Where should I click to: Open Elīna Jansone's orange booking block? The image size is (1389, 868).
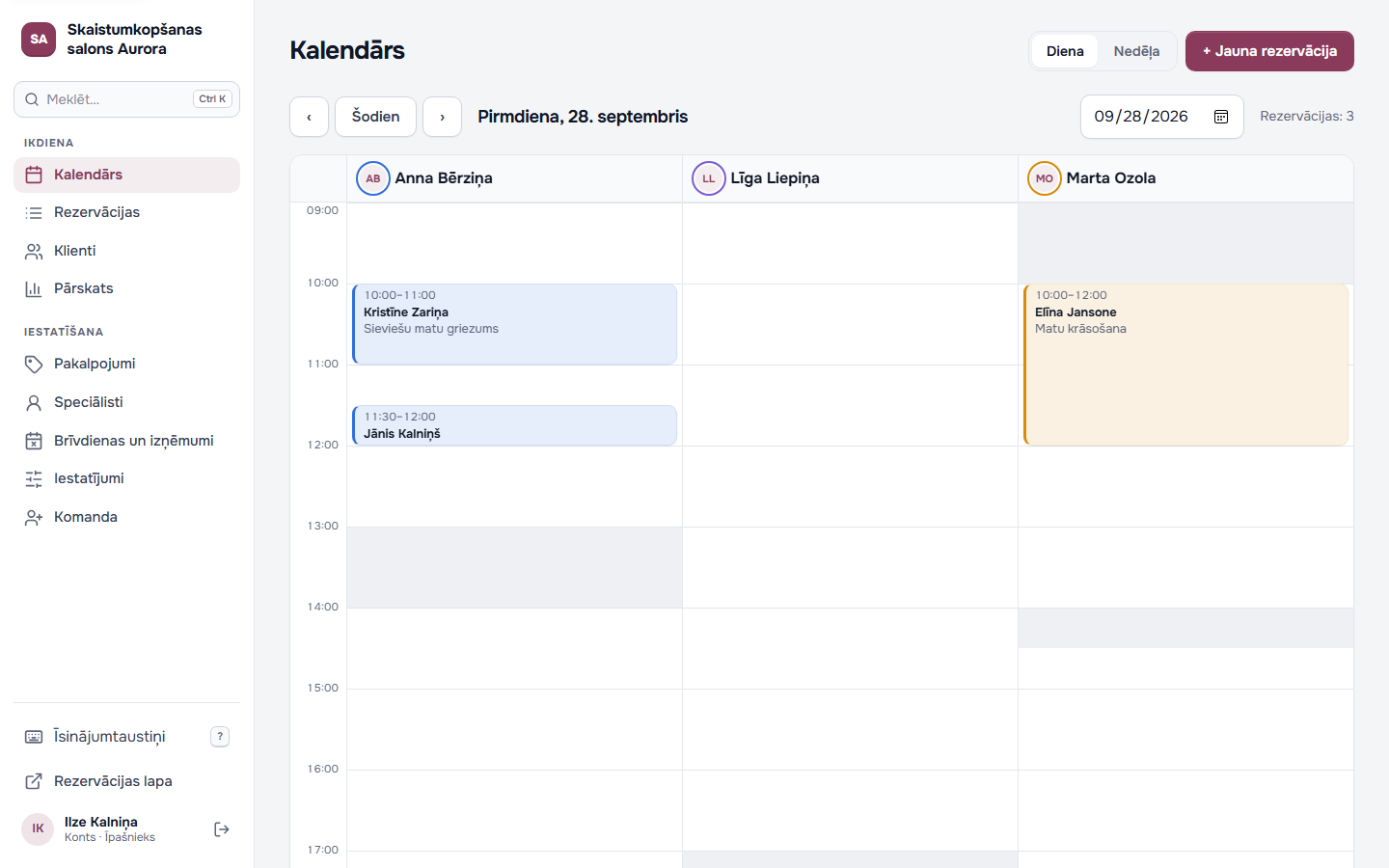pyautogui.click(x=1185, y=365)
